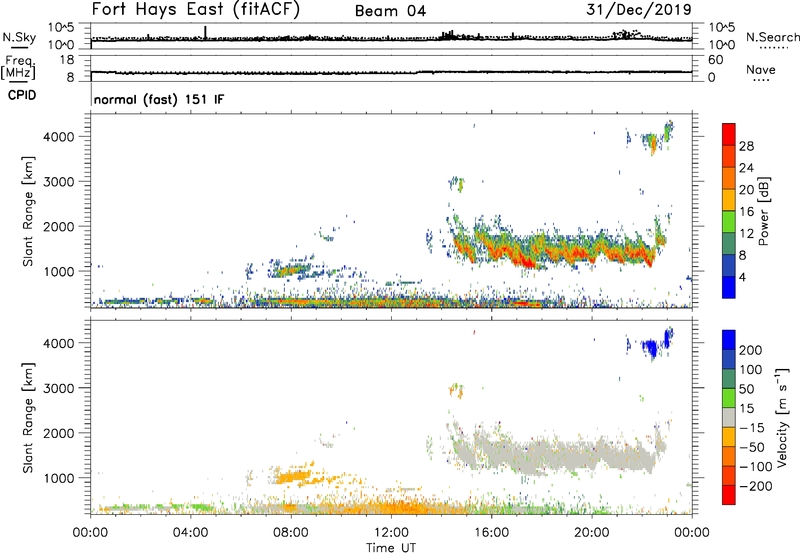Click the "Beam 04" label

click(x=390, y=11)
